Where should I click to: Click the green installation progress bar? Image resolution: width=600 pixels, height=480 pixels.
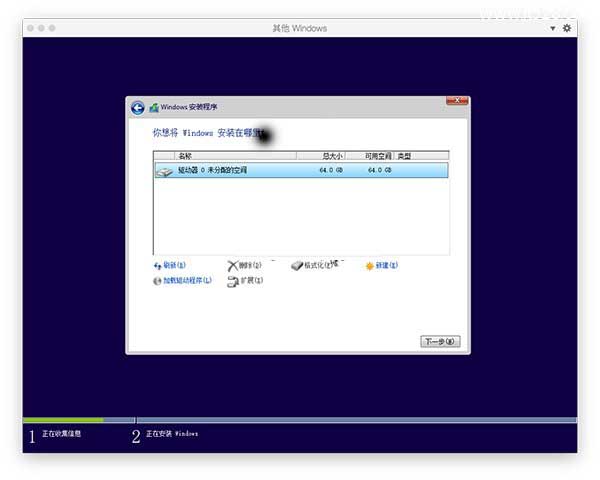coord(63,420)
